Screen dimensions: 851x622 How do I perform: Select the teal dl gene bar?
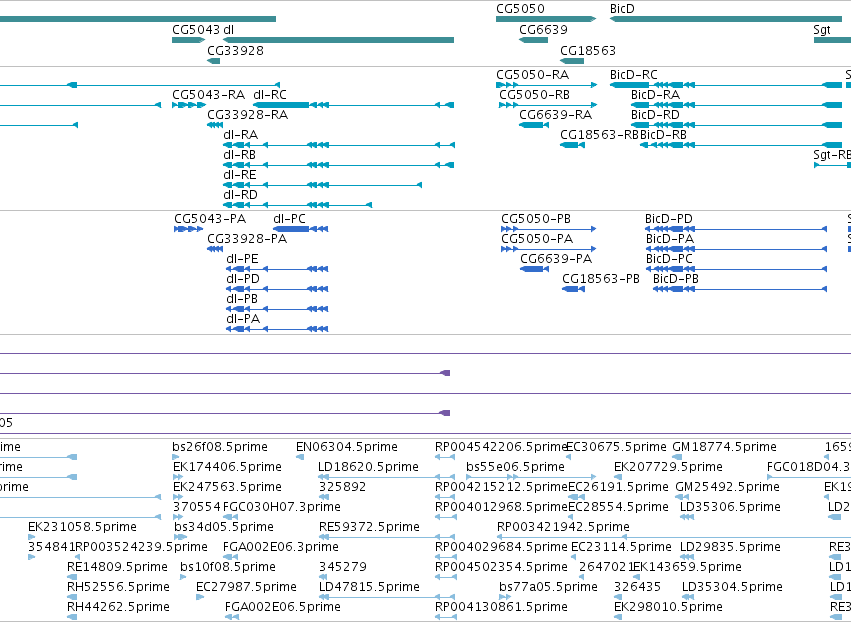338,40
